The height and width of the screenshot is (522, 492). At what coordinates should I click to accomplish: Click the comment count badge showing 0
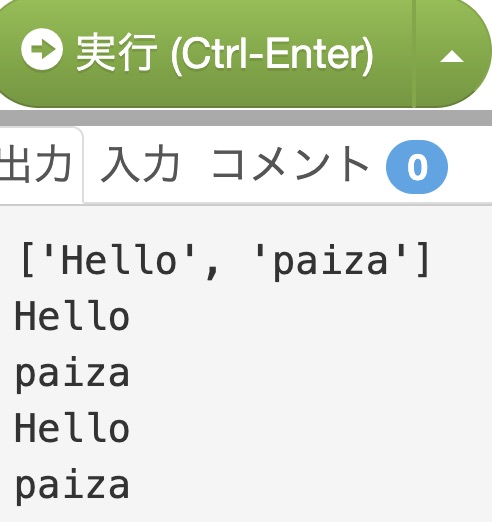point(417,167)
